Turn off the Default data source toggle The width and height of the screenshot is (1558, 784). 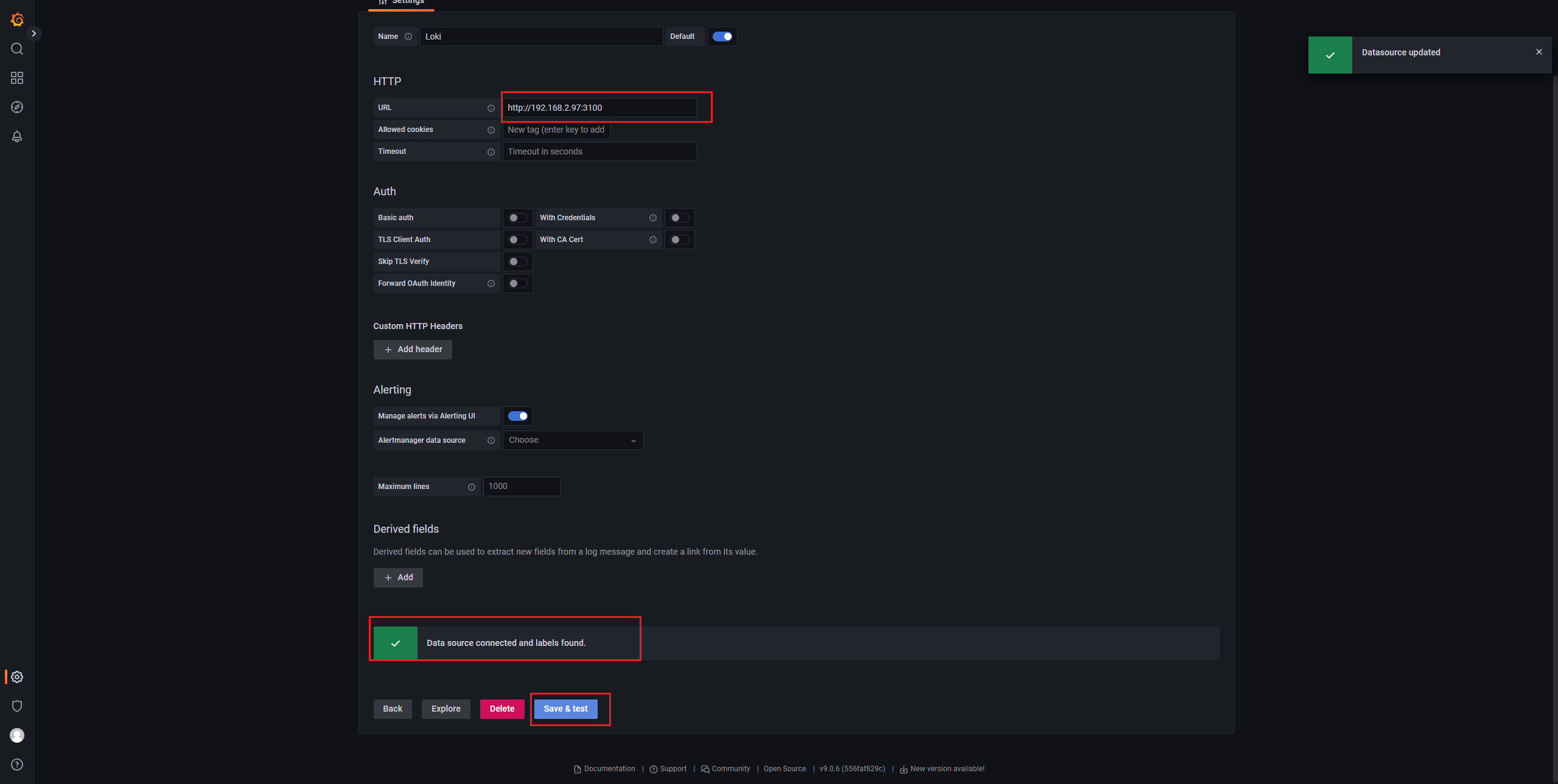(722, 36)
